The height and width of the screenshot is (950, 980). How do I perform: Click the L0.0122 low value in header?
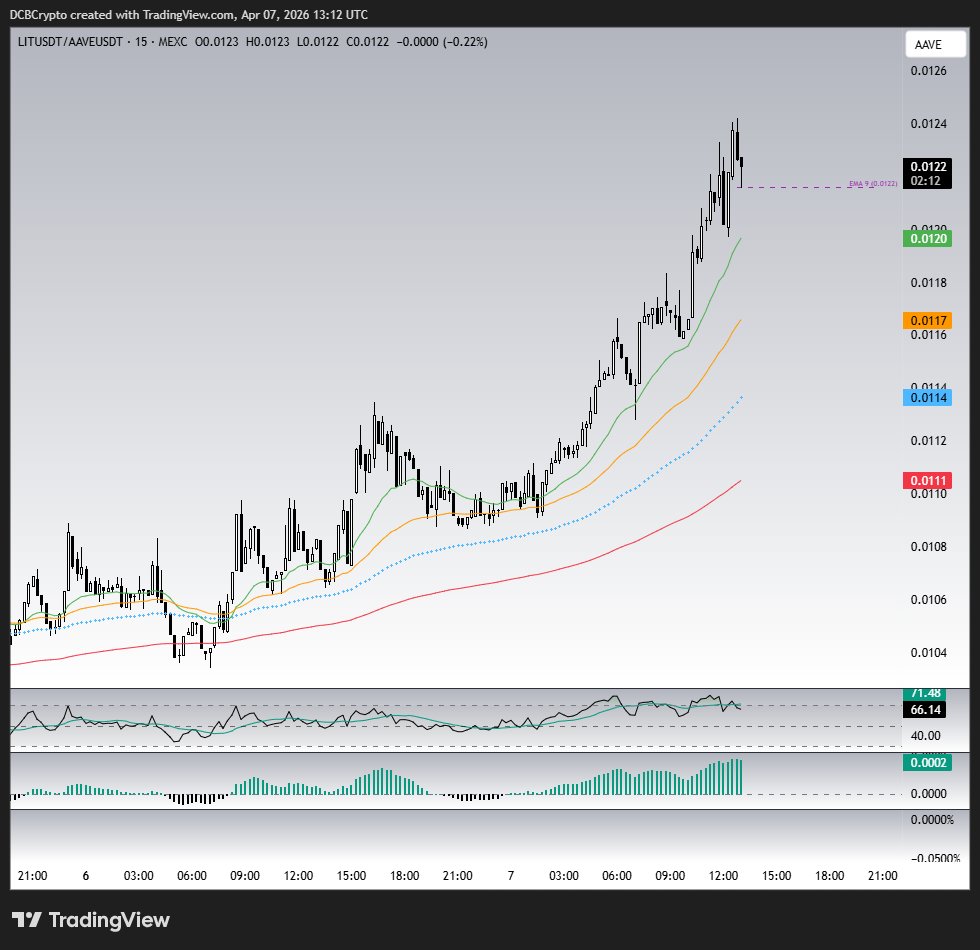coord(318,42)
